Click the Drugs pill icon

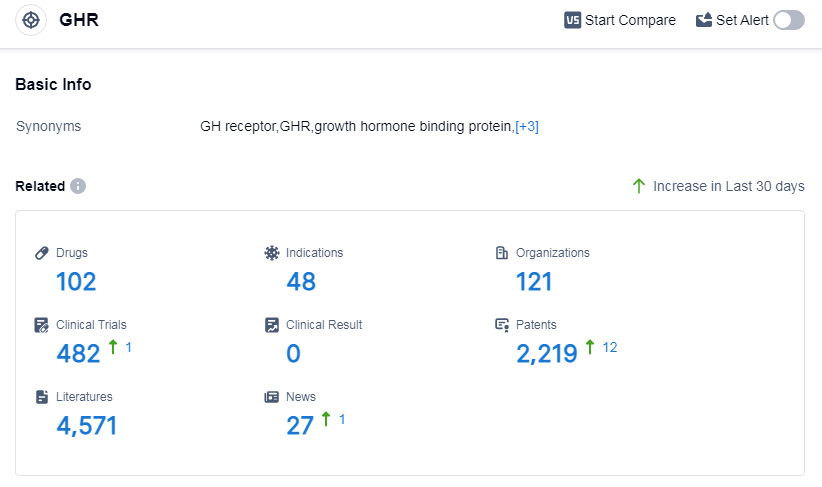click(x=42, y=253)
